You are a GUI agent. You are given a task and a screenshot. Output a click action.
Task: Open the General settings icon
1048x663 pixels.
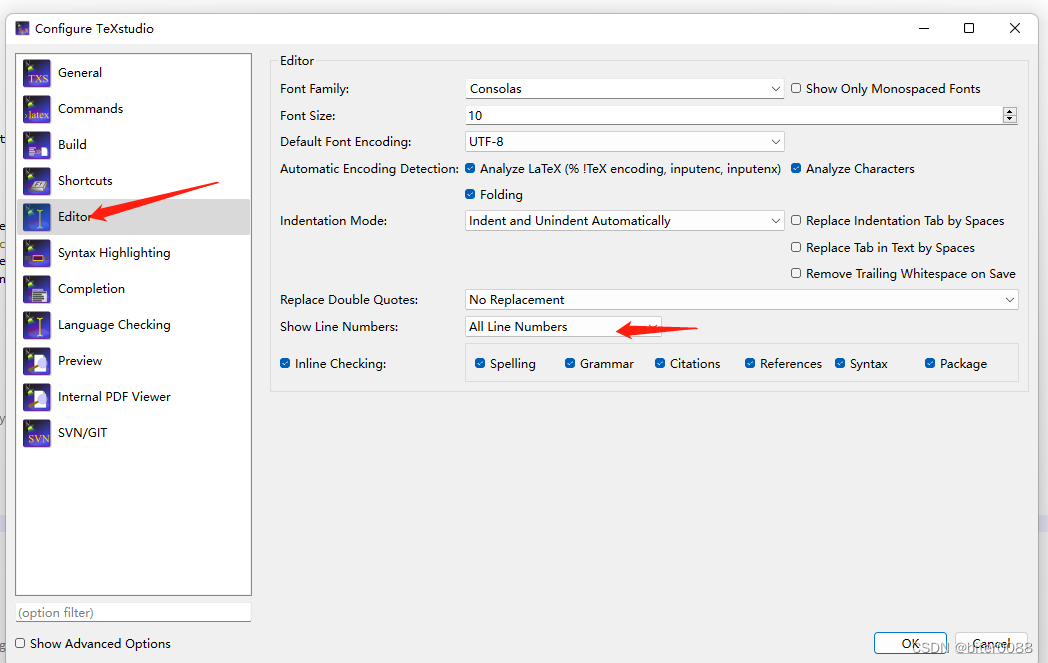coord(37,73)
